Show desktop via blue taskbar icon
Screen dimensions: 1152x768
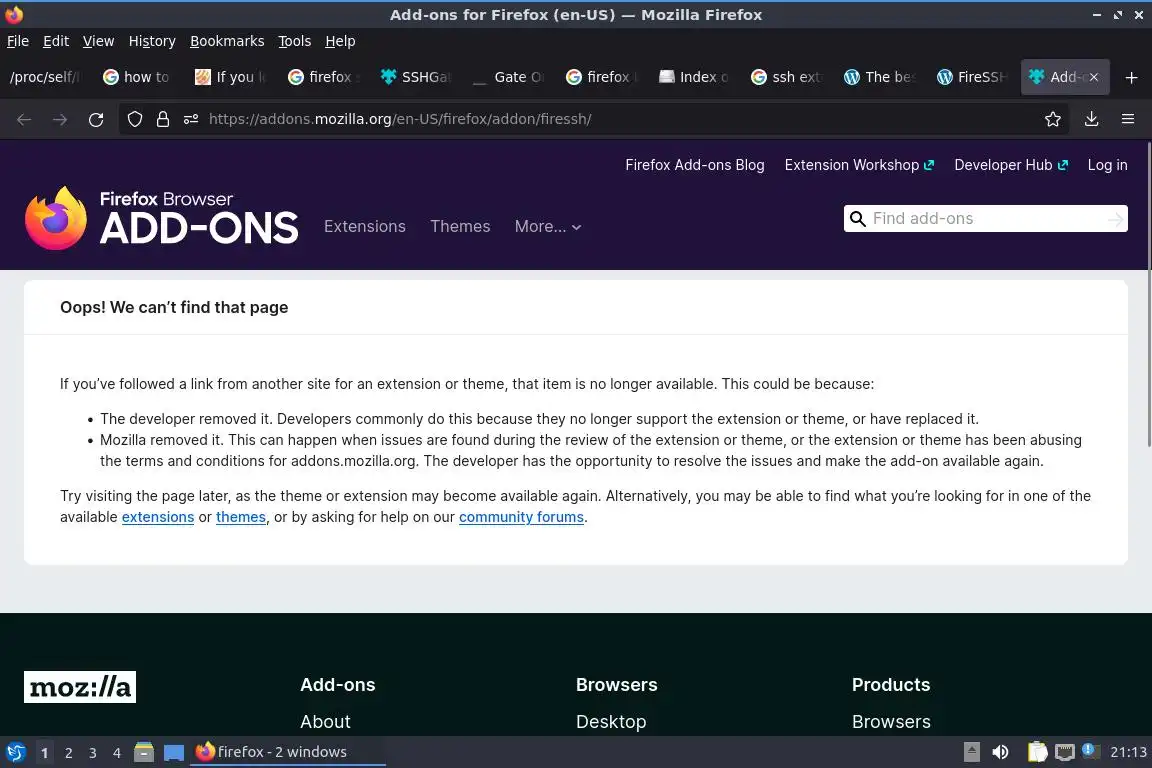click(173, 753)
